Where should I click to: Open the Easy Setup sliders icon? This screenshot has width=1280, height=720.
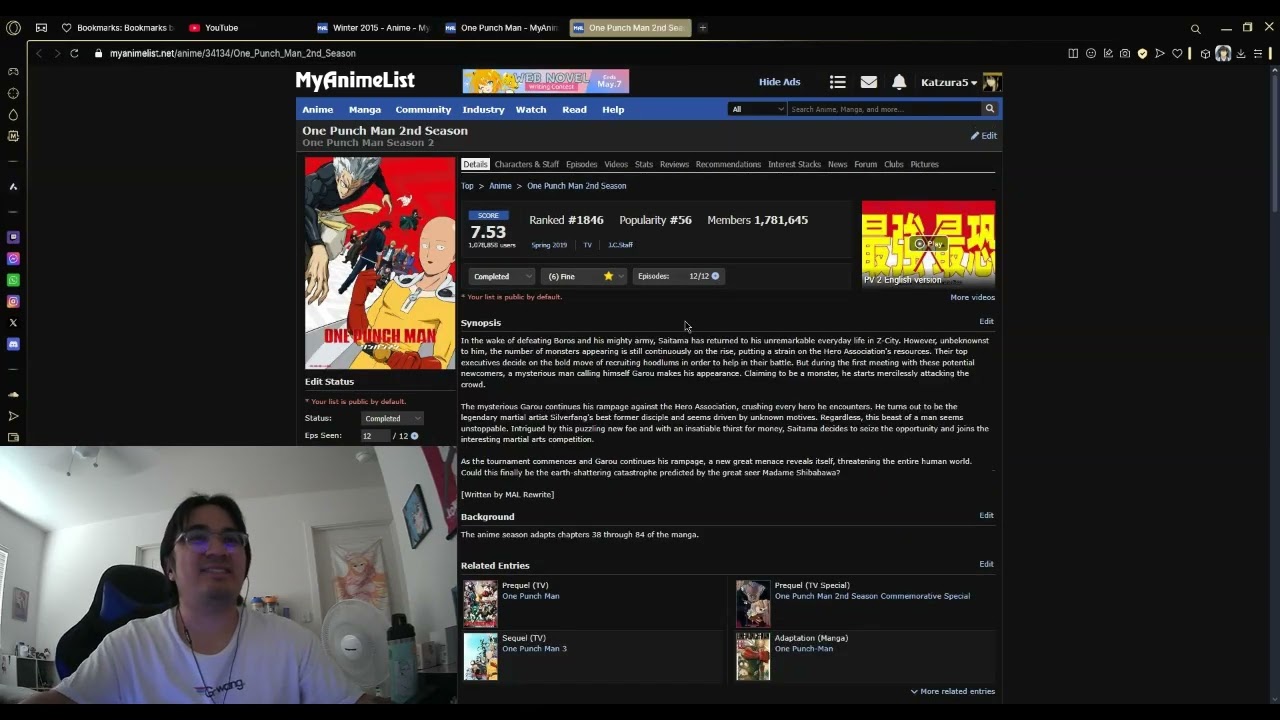(x=1258, y=53)
